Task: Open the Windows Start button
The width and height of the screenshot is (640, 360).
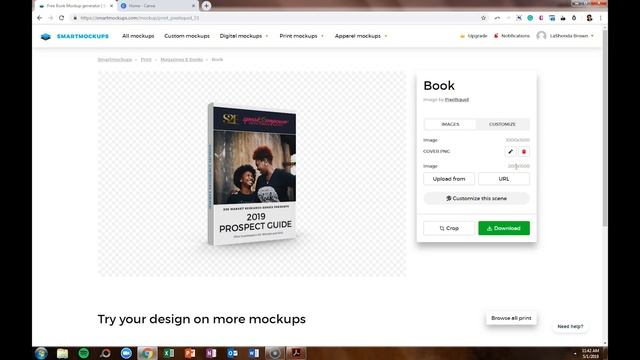Action: click(x=41, y=353)
